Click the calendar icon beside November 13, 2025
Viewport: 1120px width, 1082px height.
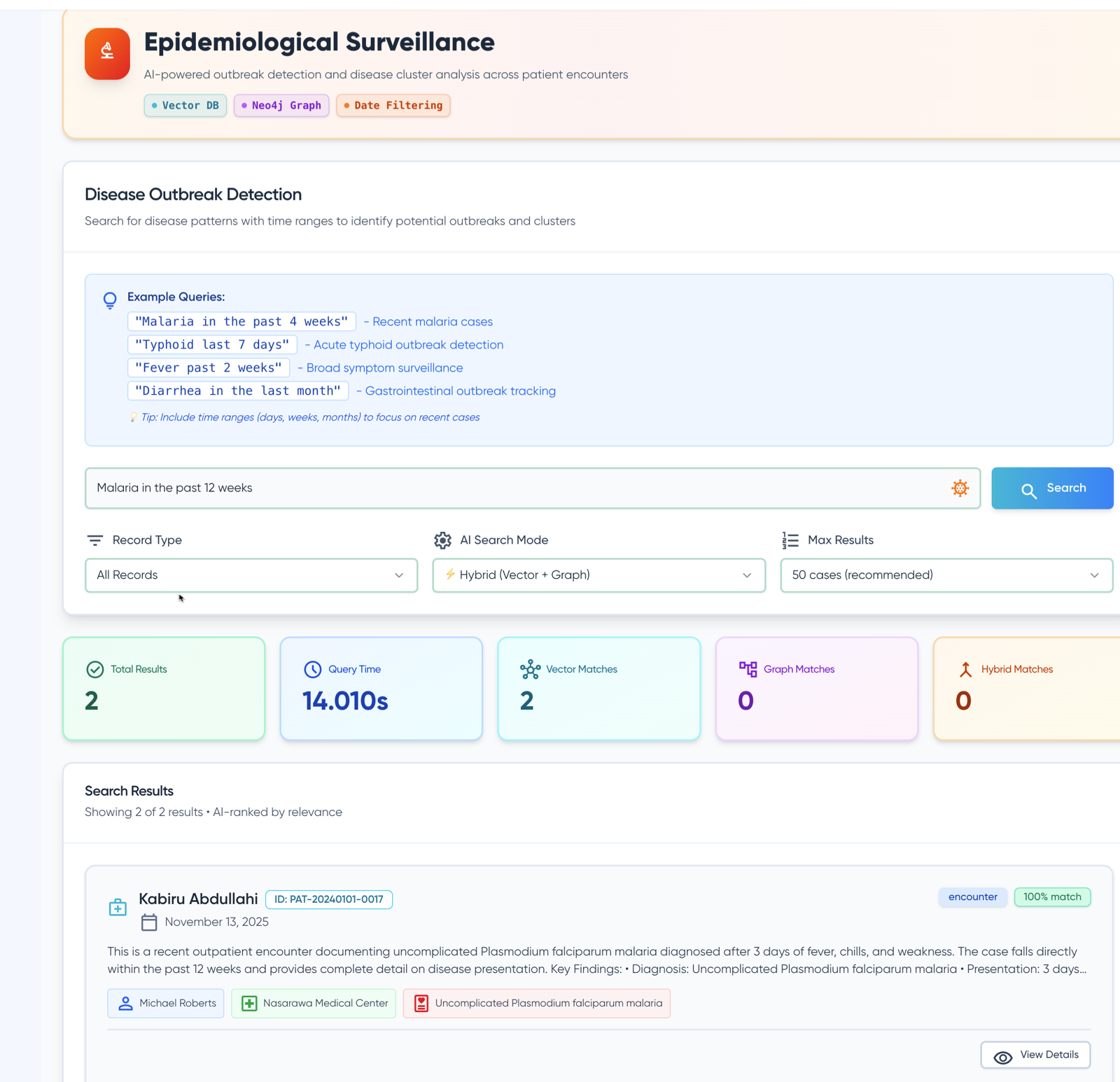click(x=149, y=922)
